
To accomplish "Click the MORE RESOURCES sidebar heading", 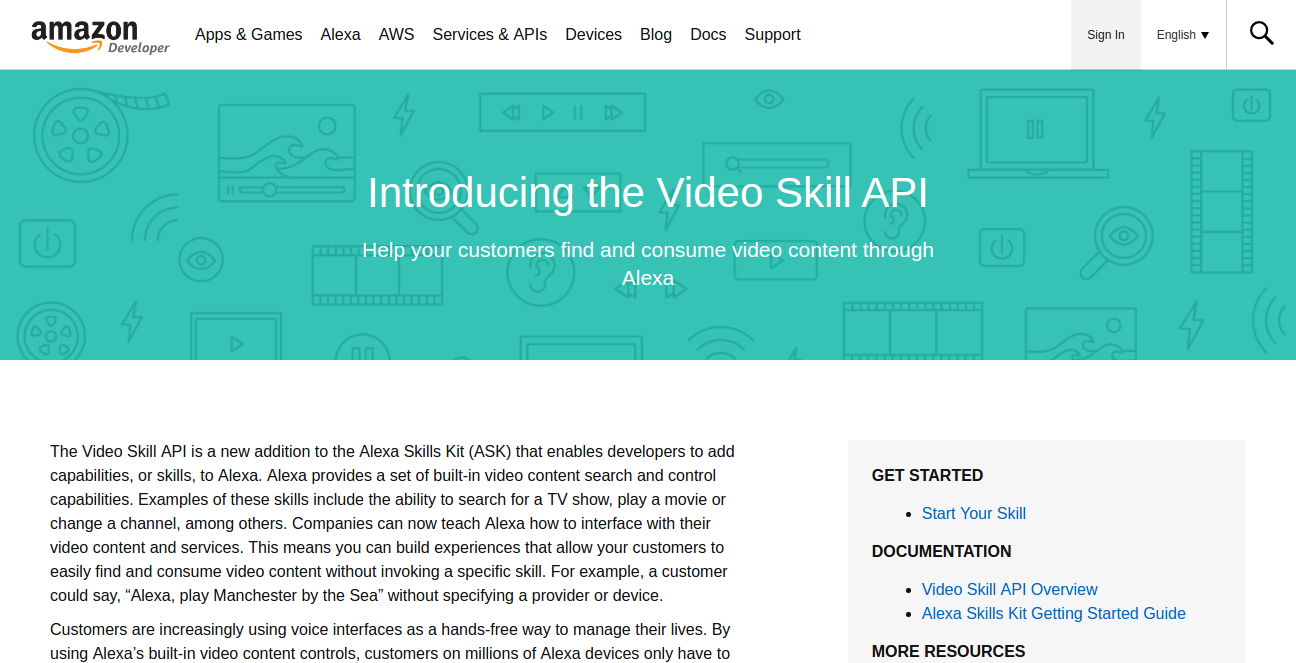I will pyautogui.click(x=948, y=651).
